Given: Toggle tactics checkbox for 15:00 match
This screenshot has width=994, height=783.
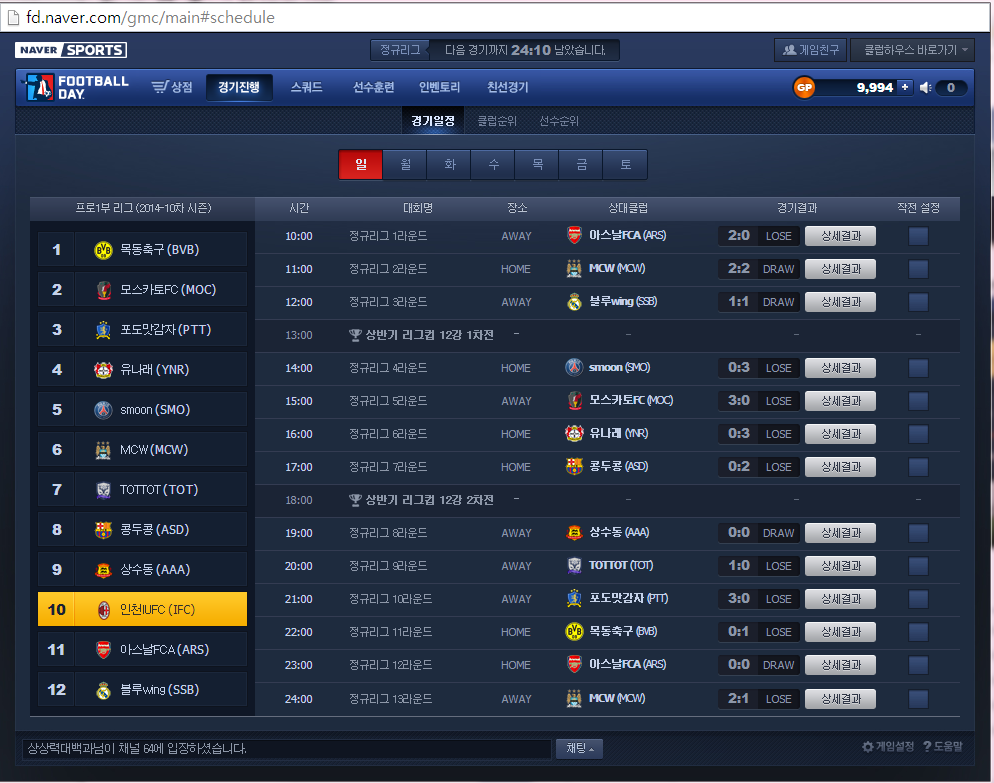Looking at the screenshot, I should tap(918, 401).
